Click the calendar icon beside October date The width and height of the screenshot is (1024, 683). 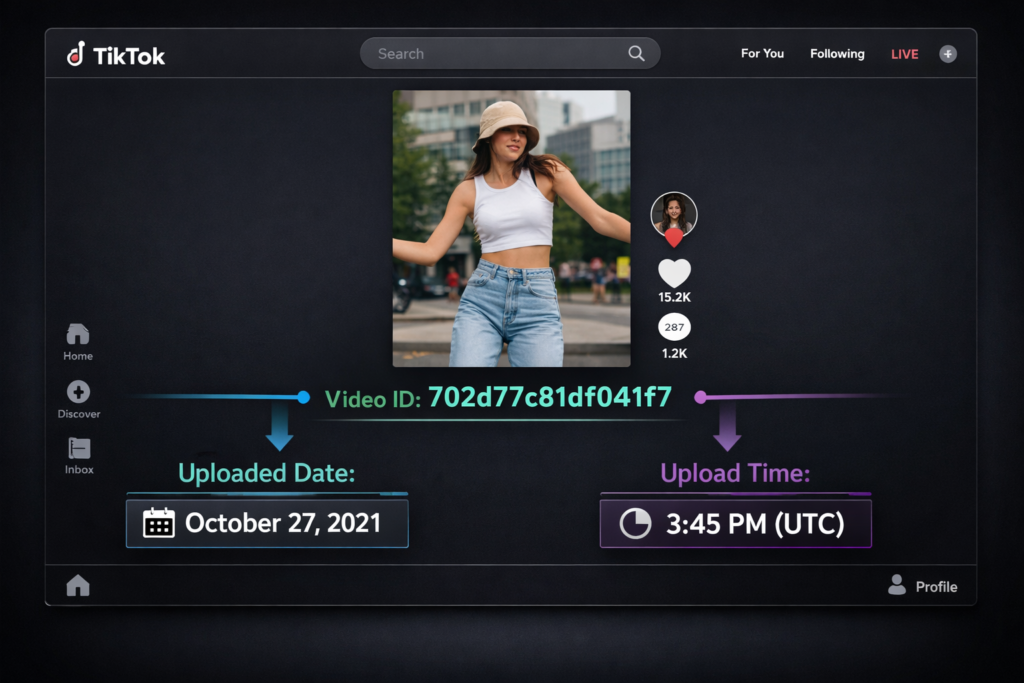coord(159,523)
